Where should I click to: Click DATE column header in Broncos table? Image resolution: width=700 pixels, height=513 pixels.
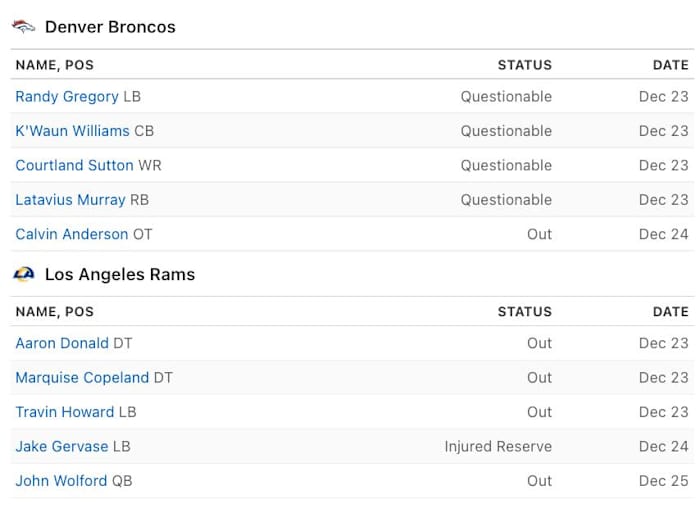coord(670,65)
